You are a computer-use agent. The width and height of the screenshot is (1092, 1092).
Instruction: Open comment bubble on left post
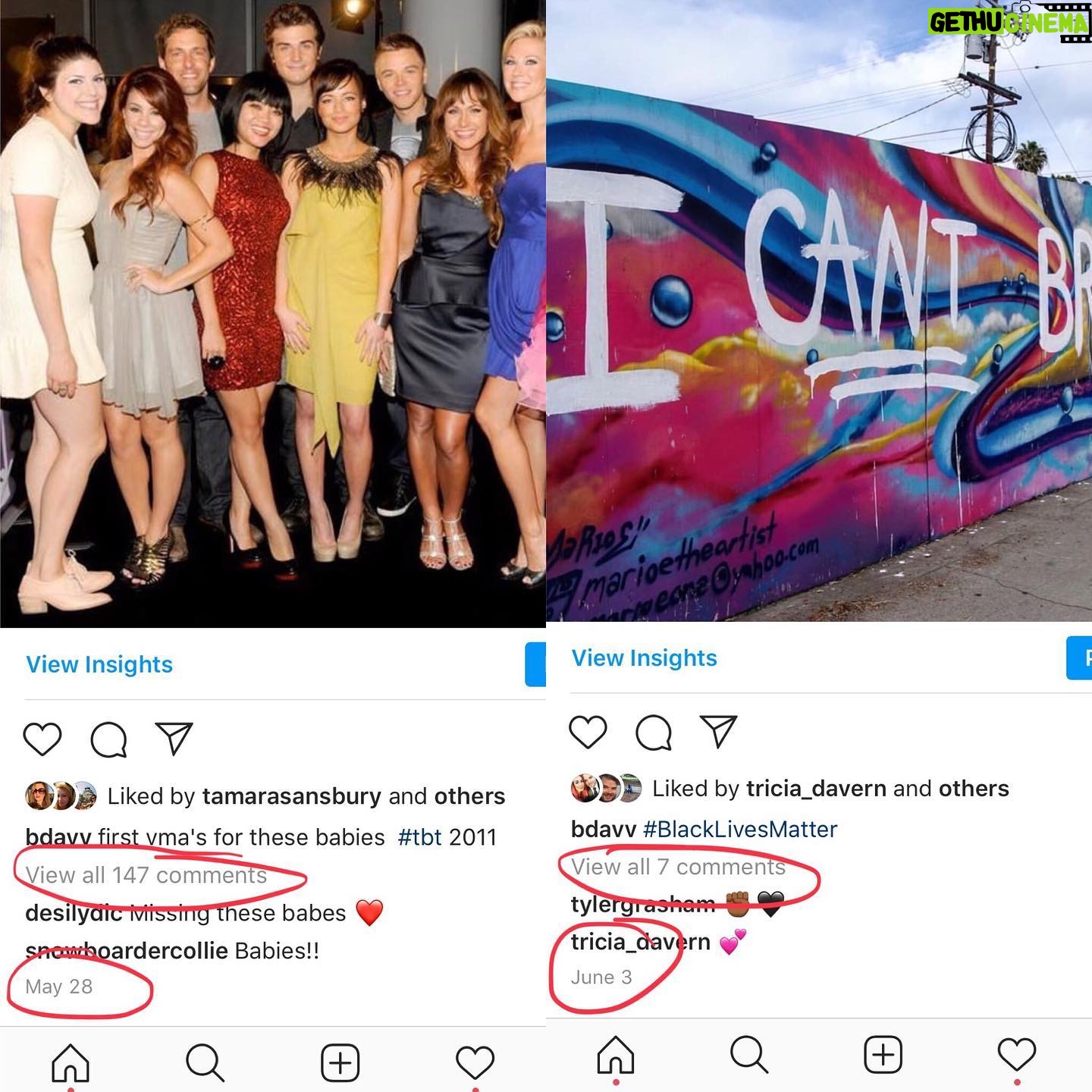click(x=108, y=739)
